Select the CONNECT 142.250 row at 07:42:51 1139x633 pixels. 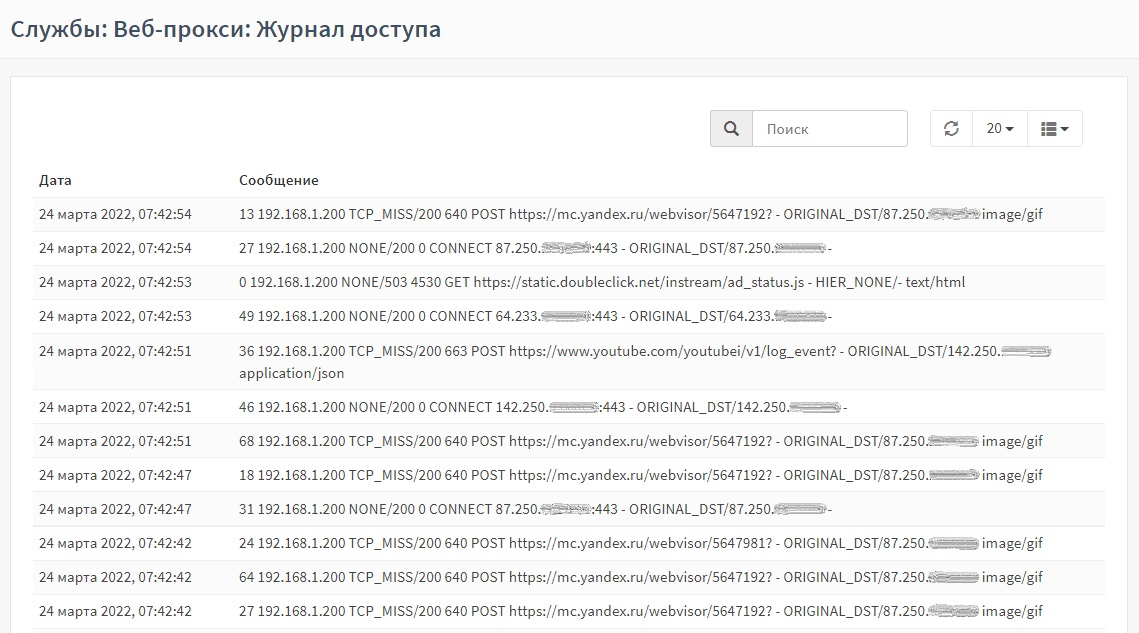pyautogui.click(x=569, y=407)
